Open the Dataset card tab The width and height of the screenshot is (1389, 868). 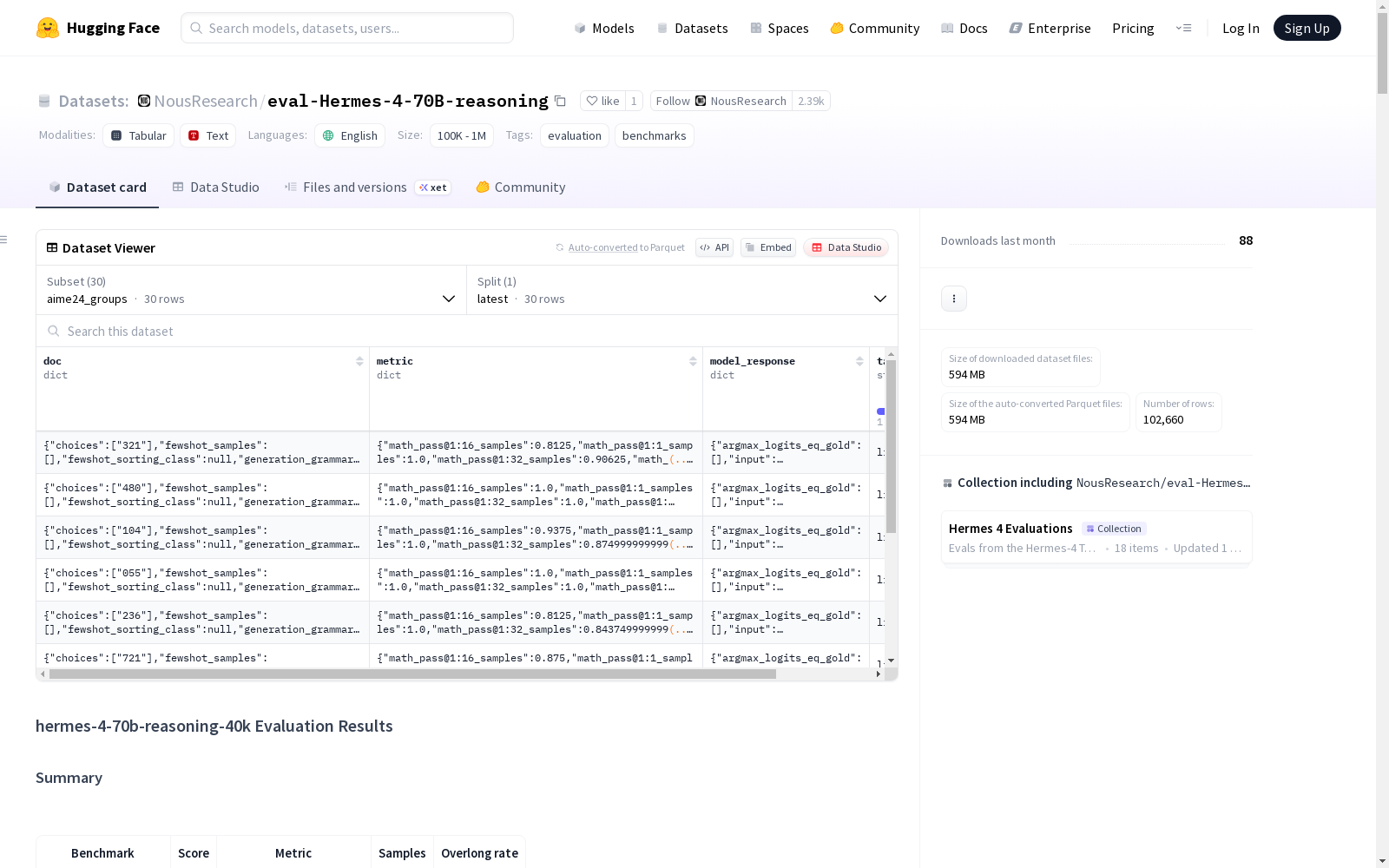click(x=97, y=187)
